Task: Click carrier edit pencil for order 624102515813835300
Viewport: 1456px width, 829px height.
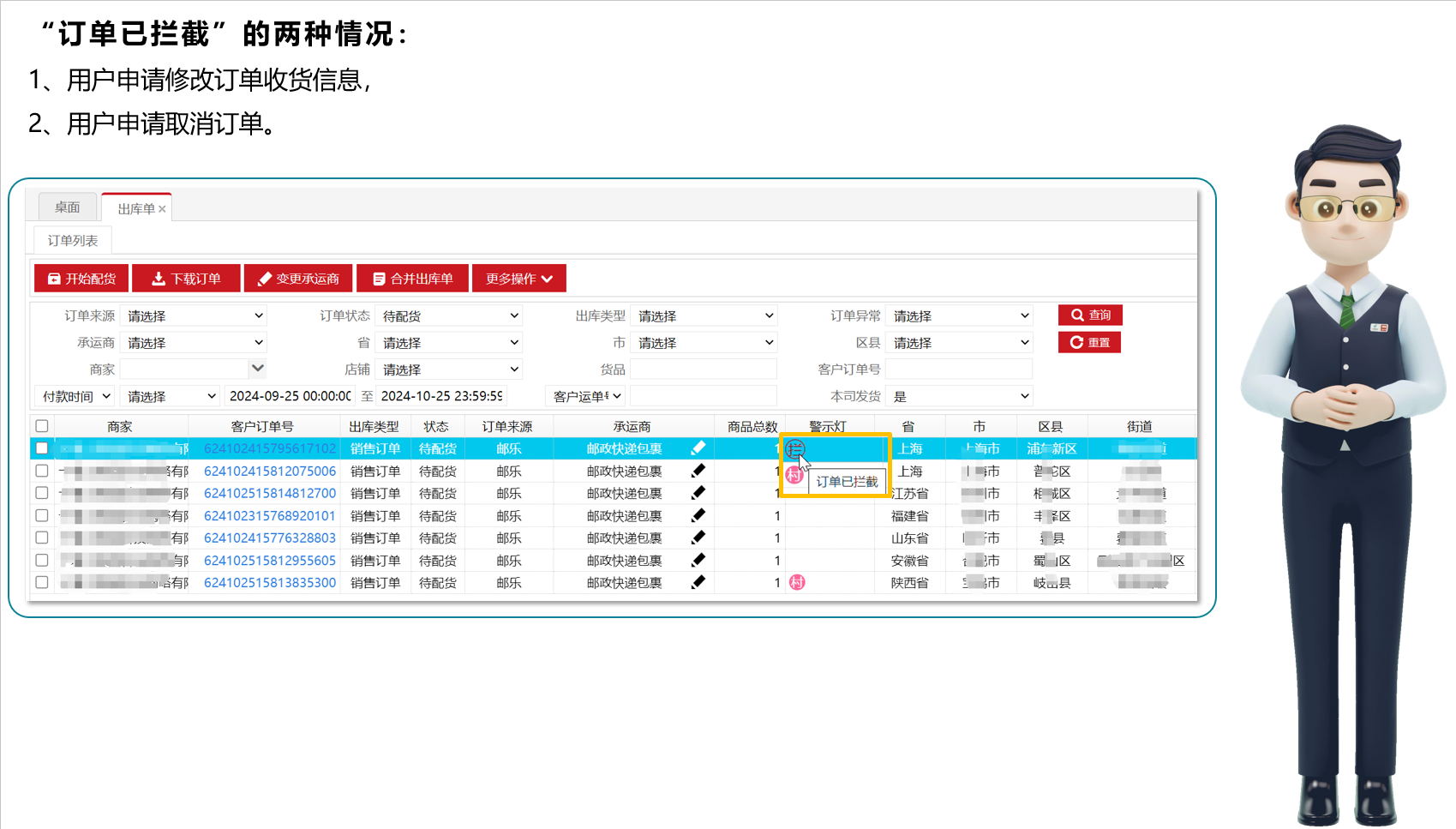Action: [698, 581]
